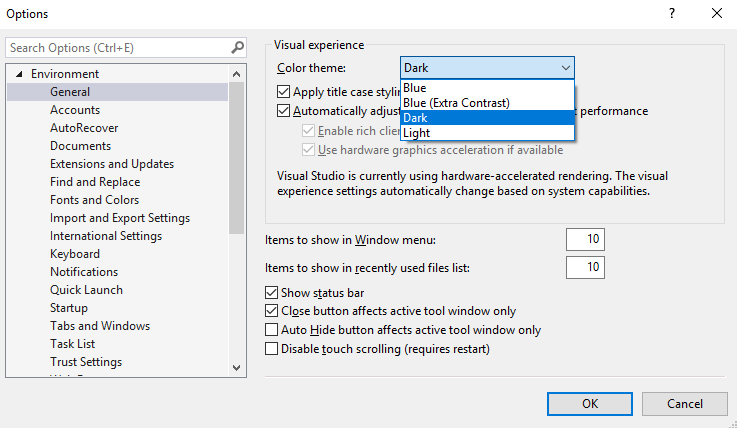
Task: Open Extensions and Updates page
Action: pyautogui.click(x=112, y=164)
